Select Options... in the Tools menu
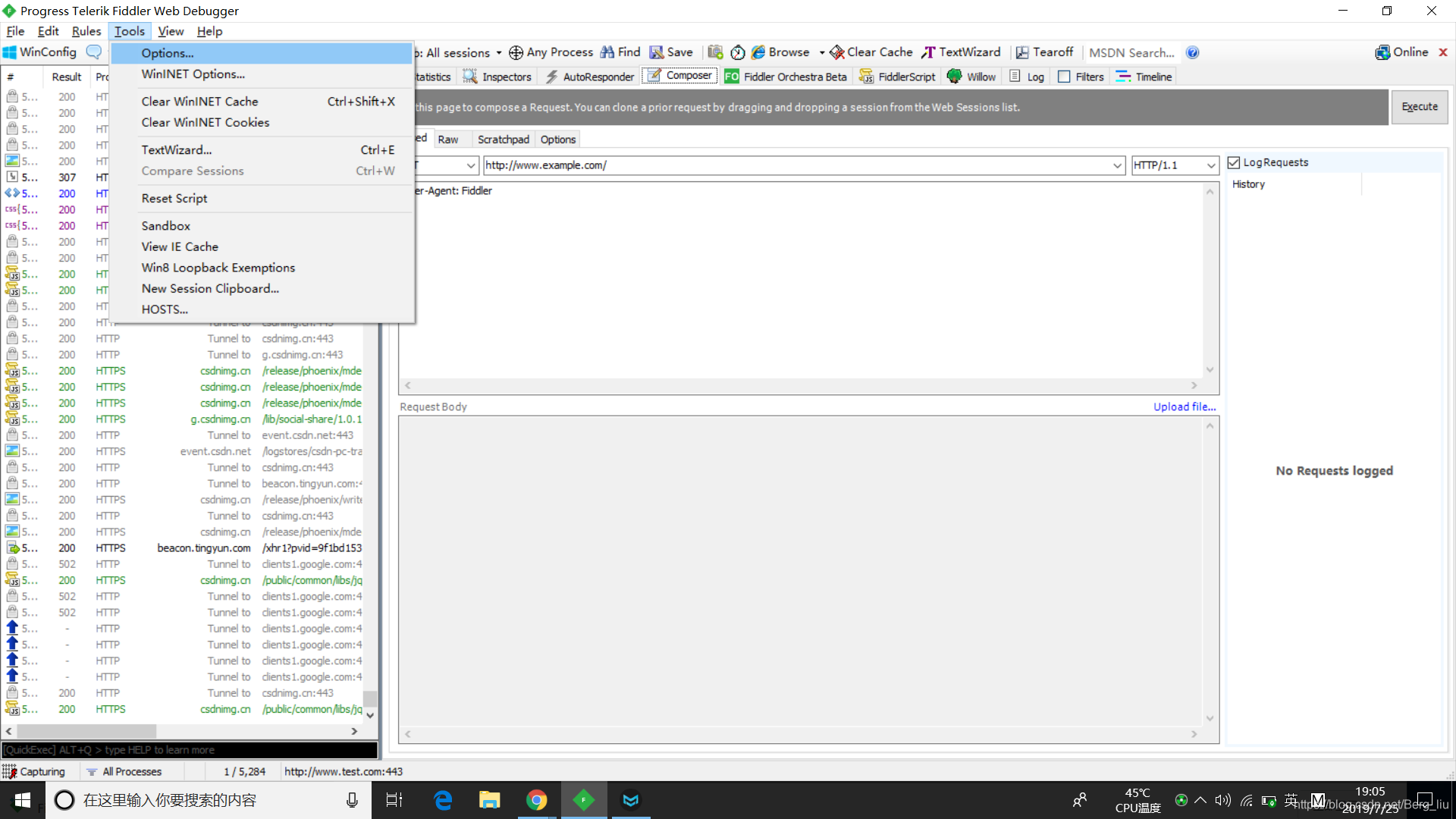Screen dimensions: 1456x819 pyautogui.click(x=262, y=53)
